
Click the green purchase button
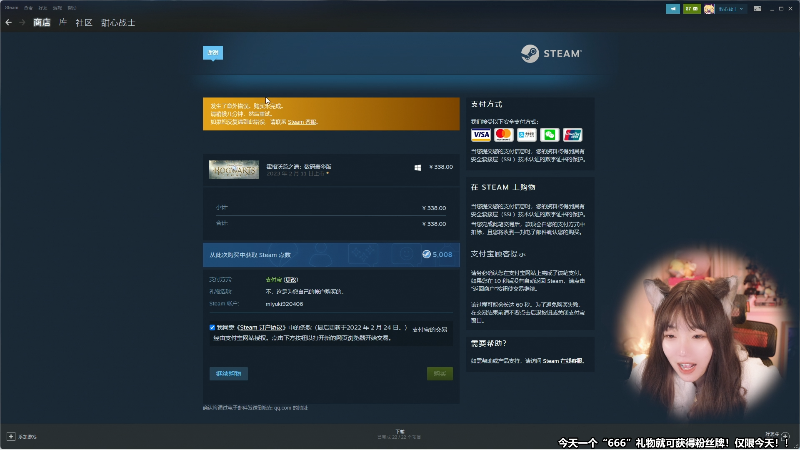(x=440, y=373)
